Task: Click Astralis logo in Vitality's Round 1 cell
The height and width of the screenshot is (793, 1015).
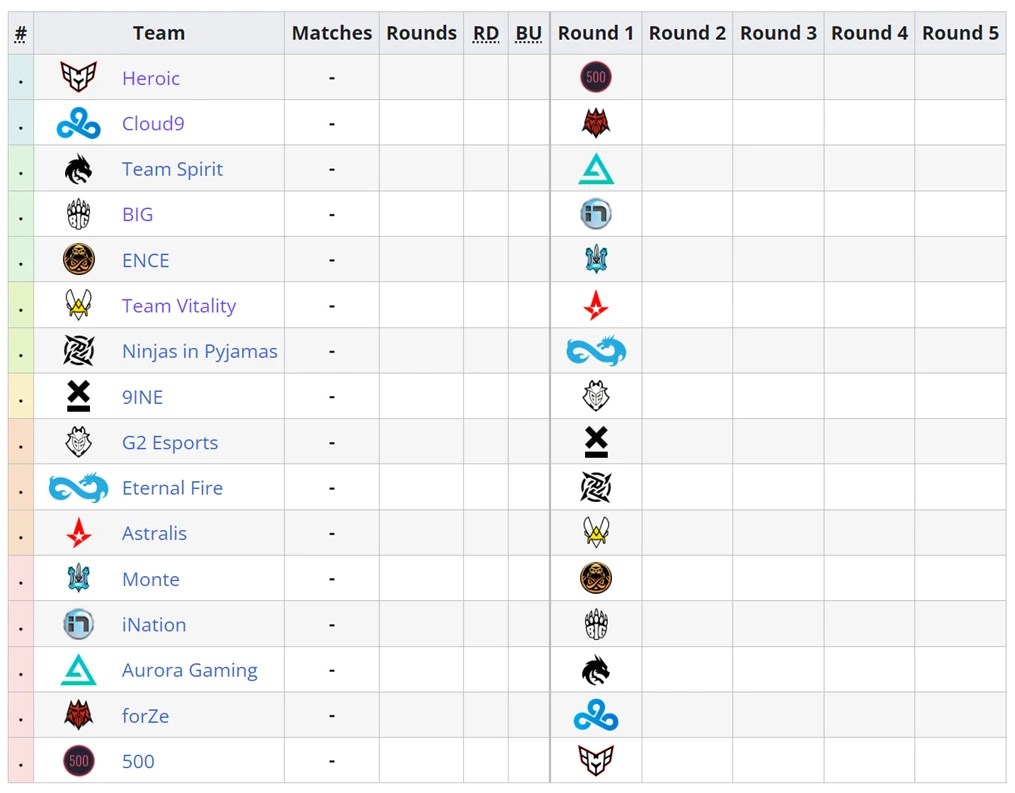Action: pos(596,306)
